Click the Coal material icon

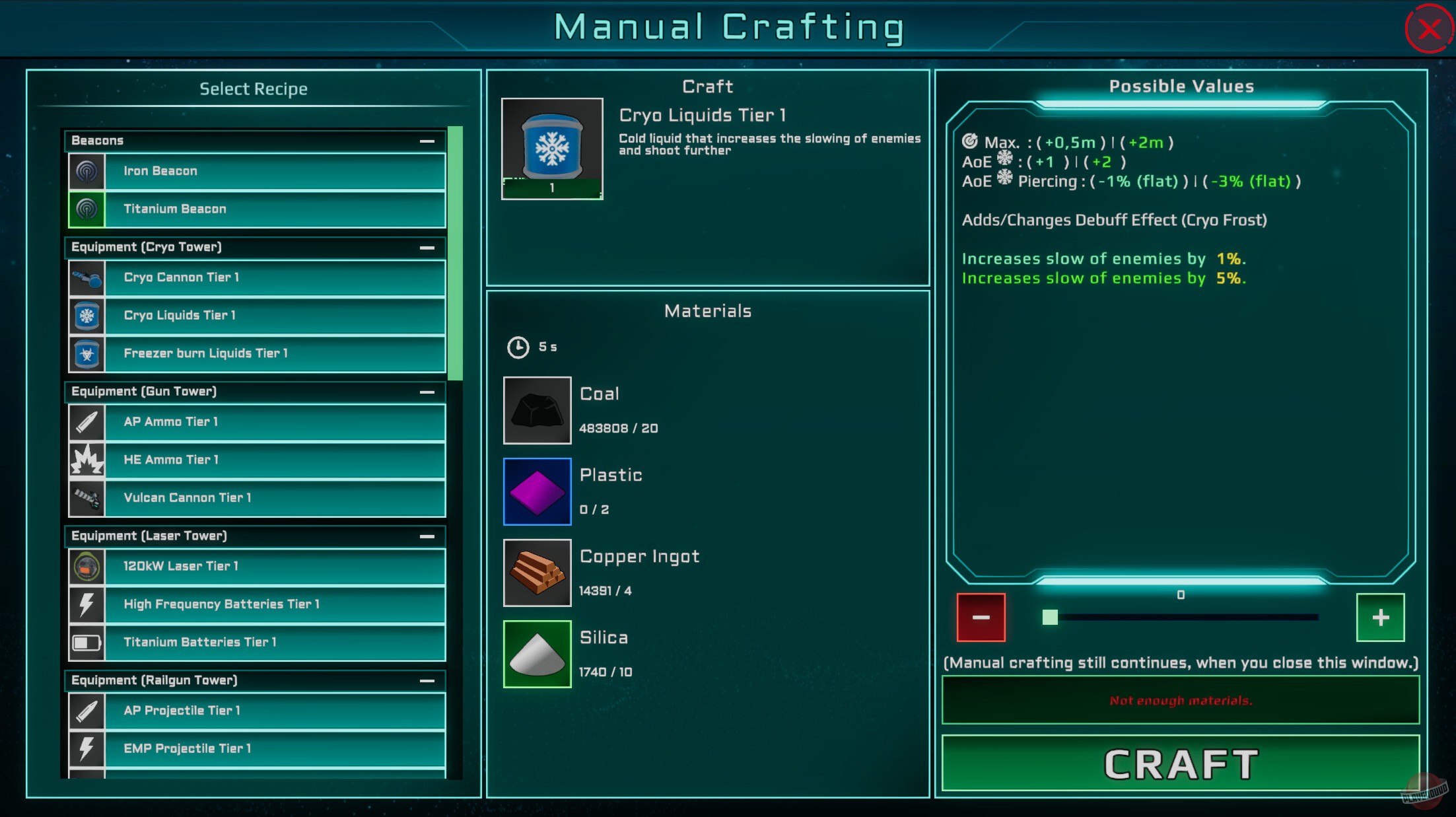[537, 410]
